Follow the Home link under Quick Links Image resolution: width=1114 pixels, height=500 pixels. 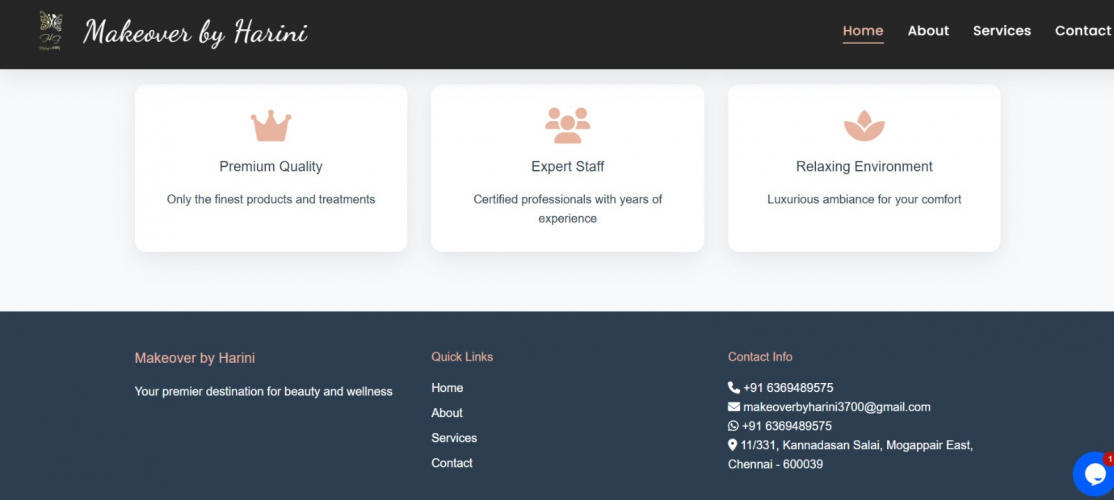pos(447,388)
